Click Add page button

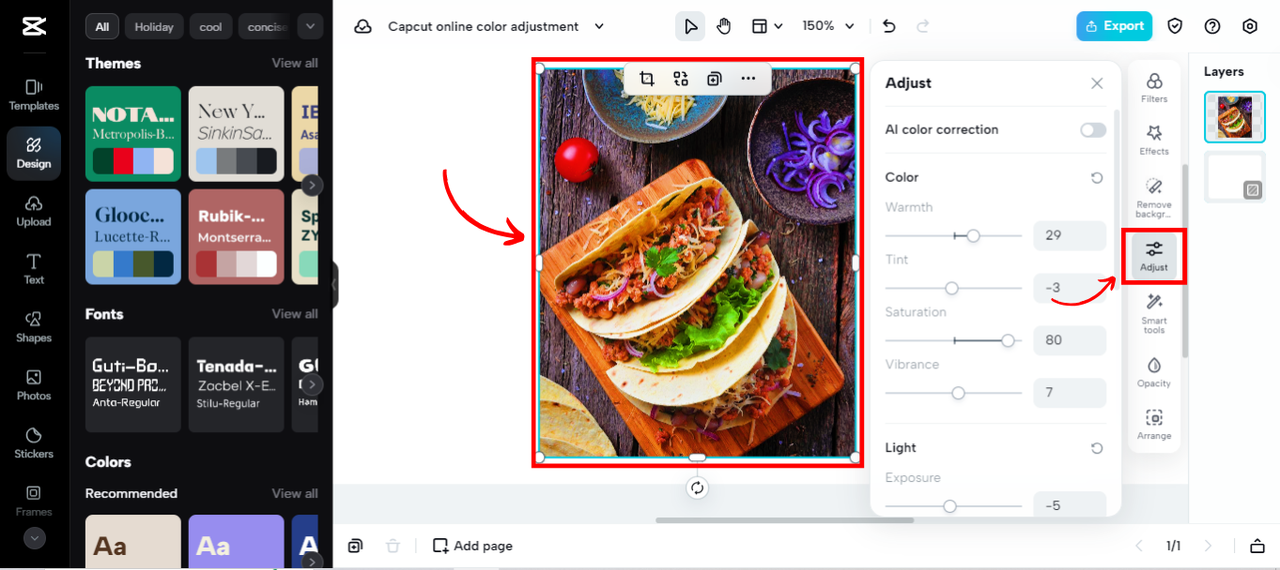click(x=472, y=546)
